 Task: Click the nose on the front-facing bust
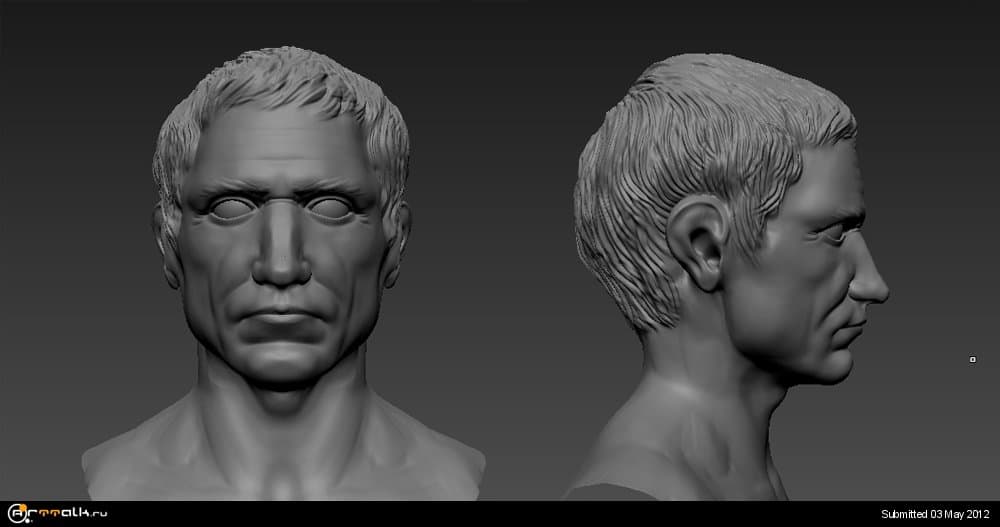click(x=281, y=258)
